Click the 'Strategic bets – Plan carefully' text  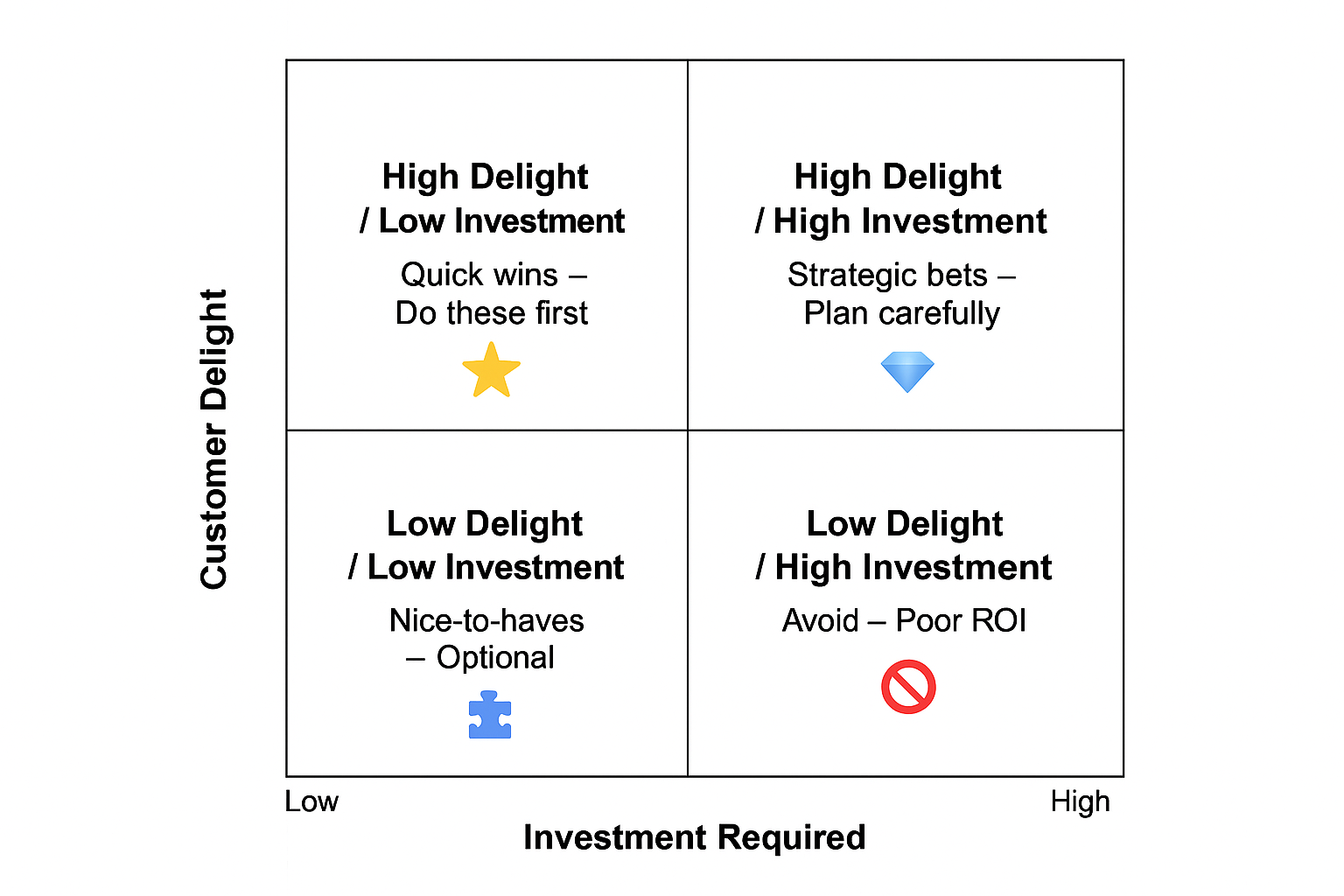point(901,293)
